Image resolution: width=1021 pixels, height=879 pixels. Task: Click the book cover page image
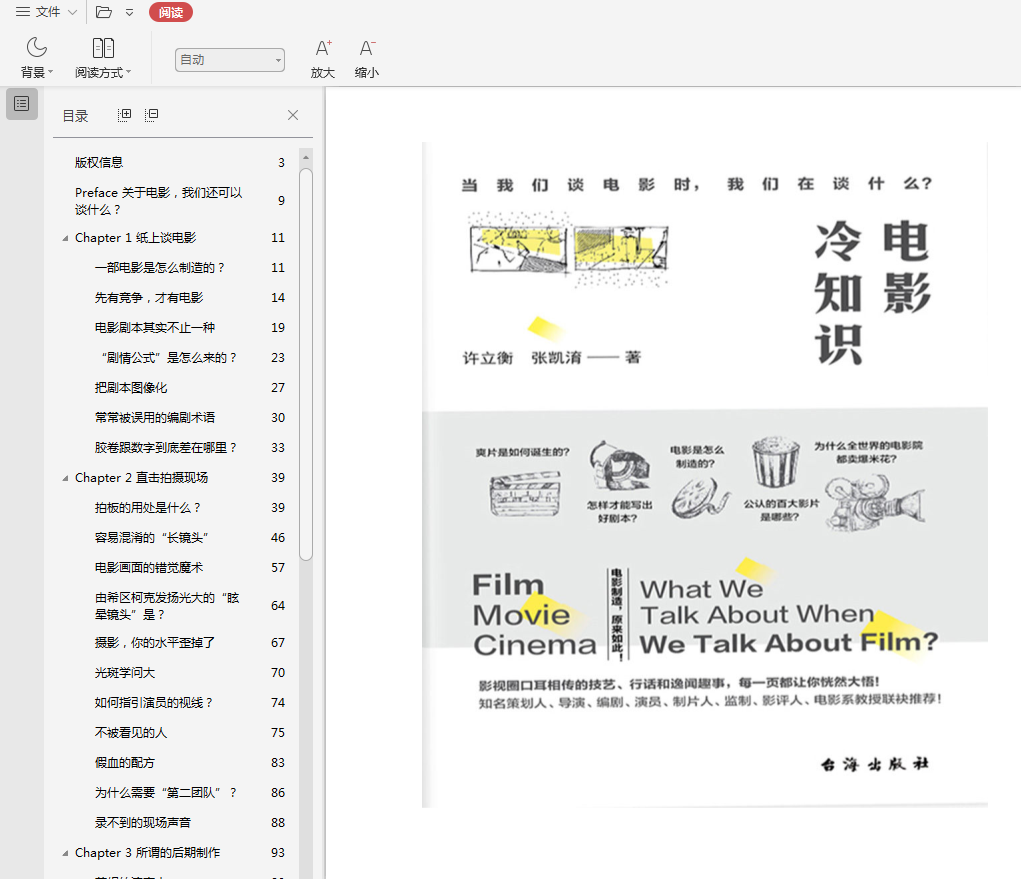point(705,475)
